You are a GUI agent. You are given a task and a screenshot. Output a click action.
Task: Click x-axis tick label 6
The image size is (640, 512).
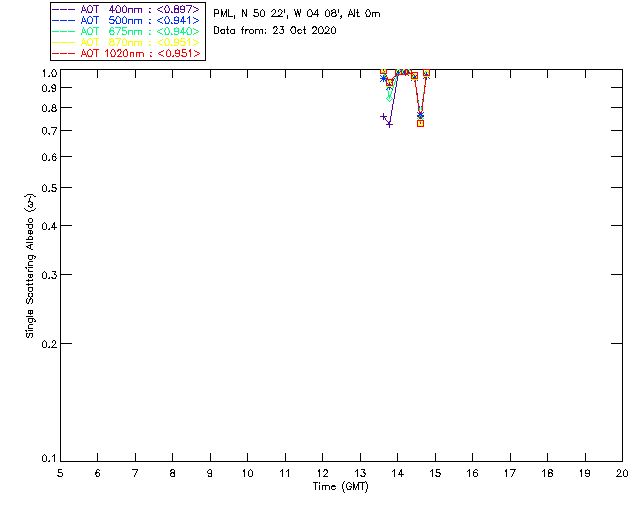98,473
